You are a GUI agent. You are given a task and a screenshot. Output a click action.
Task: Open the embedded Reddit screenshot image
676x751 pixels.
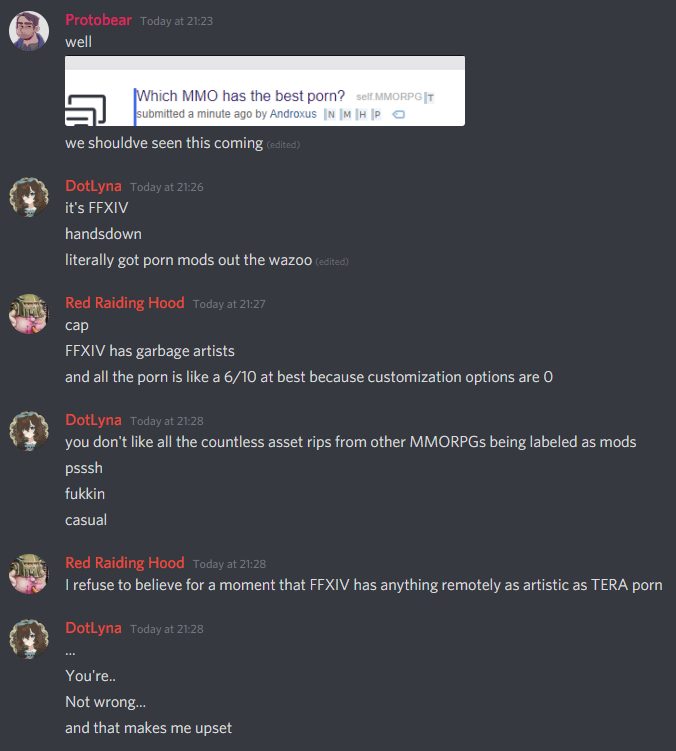click(265, 91)
